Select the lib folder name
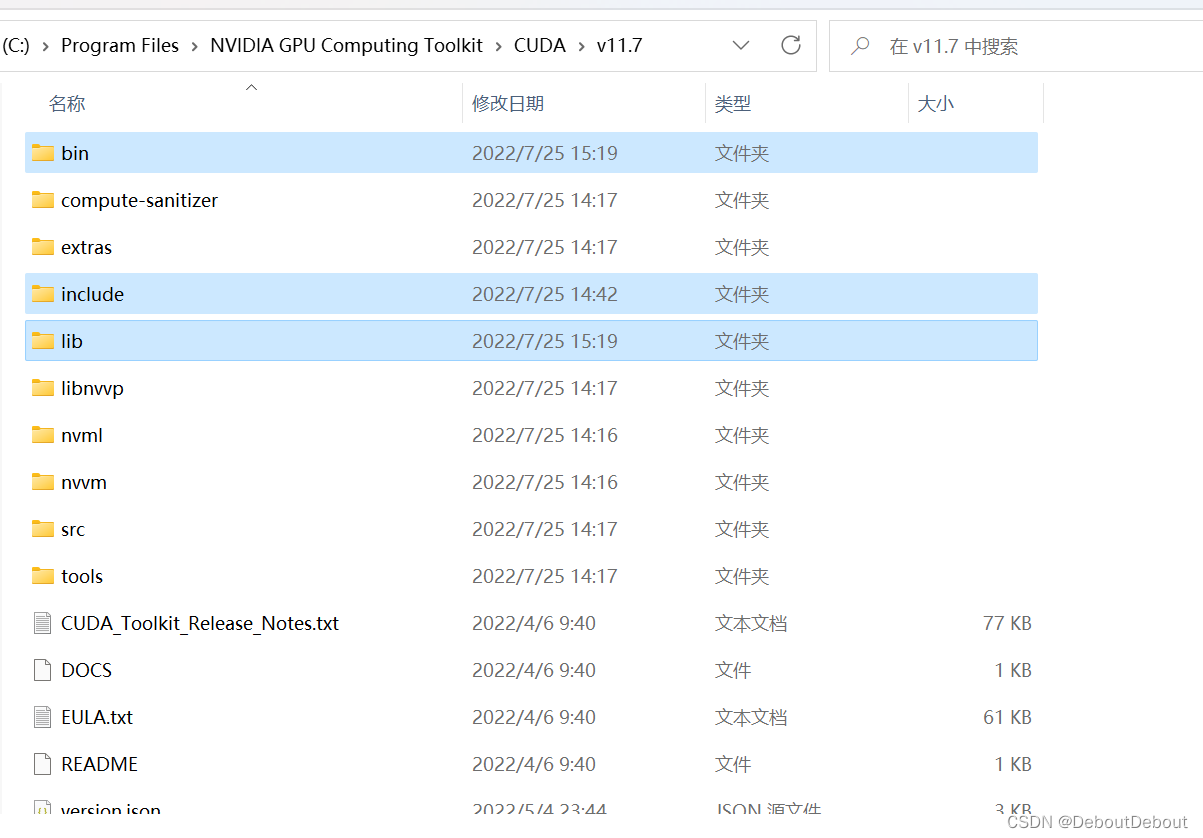 72,341
